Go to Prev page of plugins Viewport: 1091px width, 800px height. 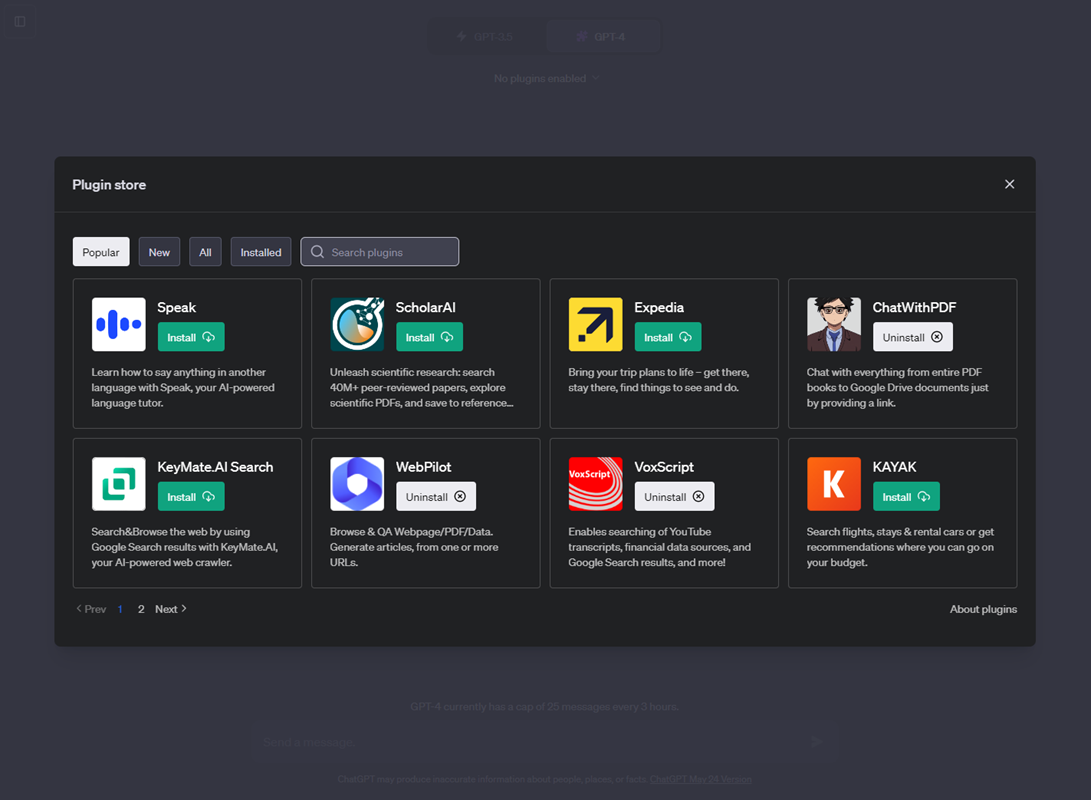click(x=91, y=609)
